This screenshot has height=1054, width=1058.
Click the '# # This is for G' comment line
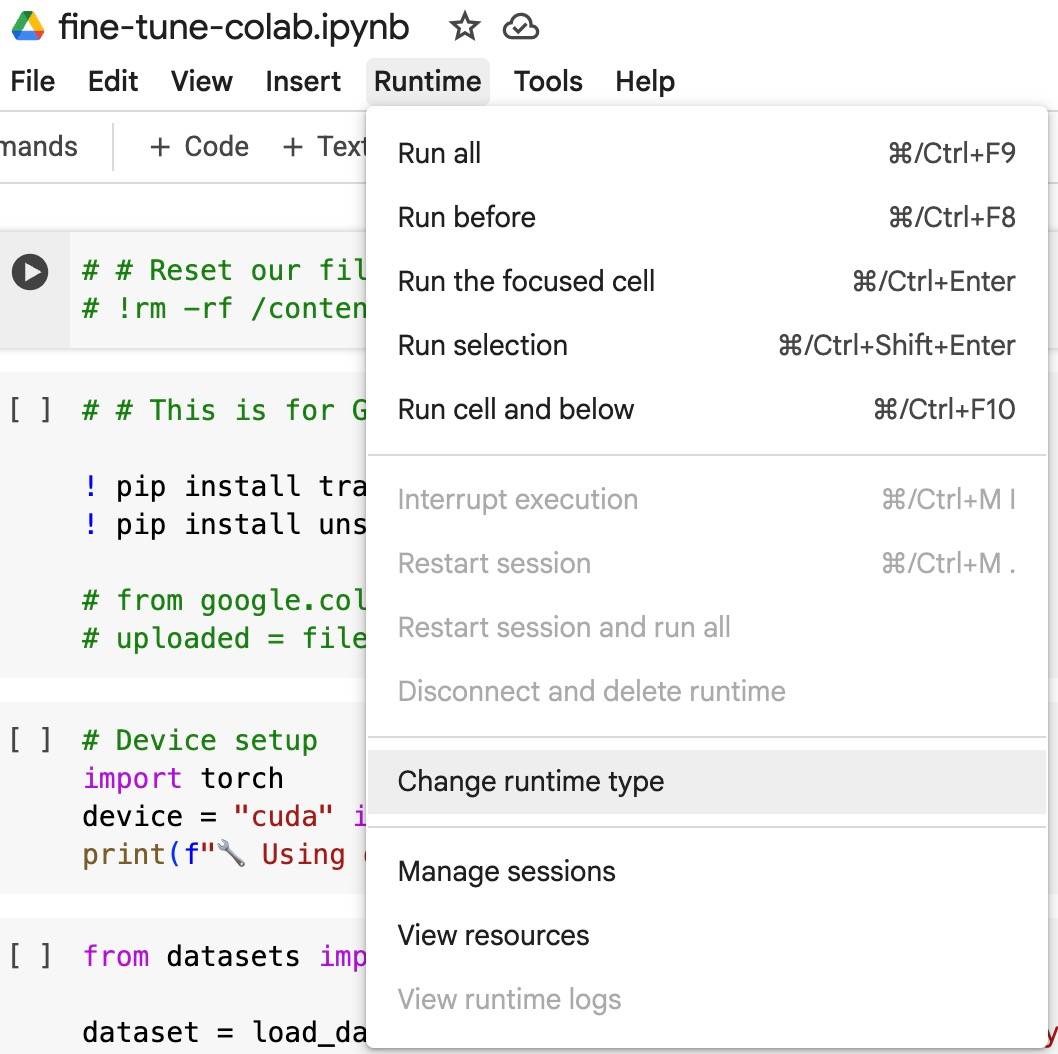coord(224,410)
